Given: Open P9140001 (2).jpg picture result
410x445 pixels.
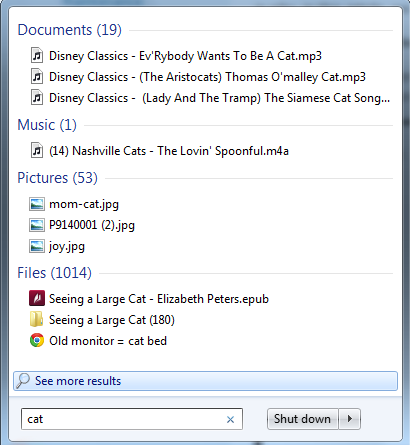Looking at the screenshot, I should tap(92, 225).
